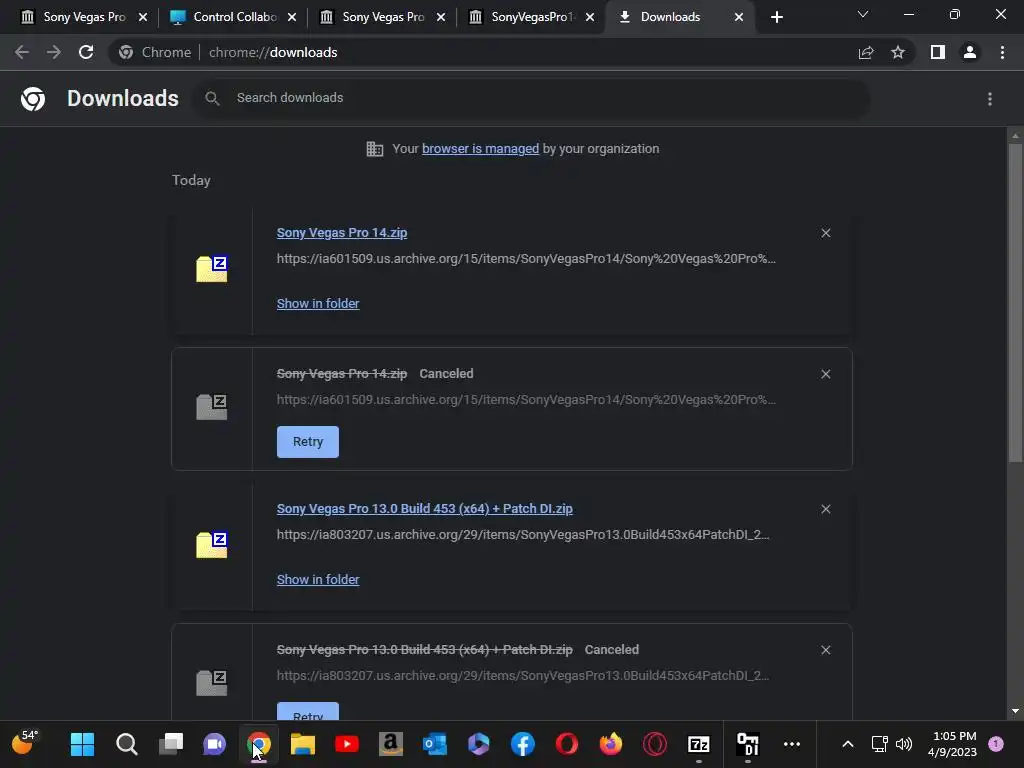1024x768 pixels.
Task: Open the volume control in system tray
Action: coord(904,744)
